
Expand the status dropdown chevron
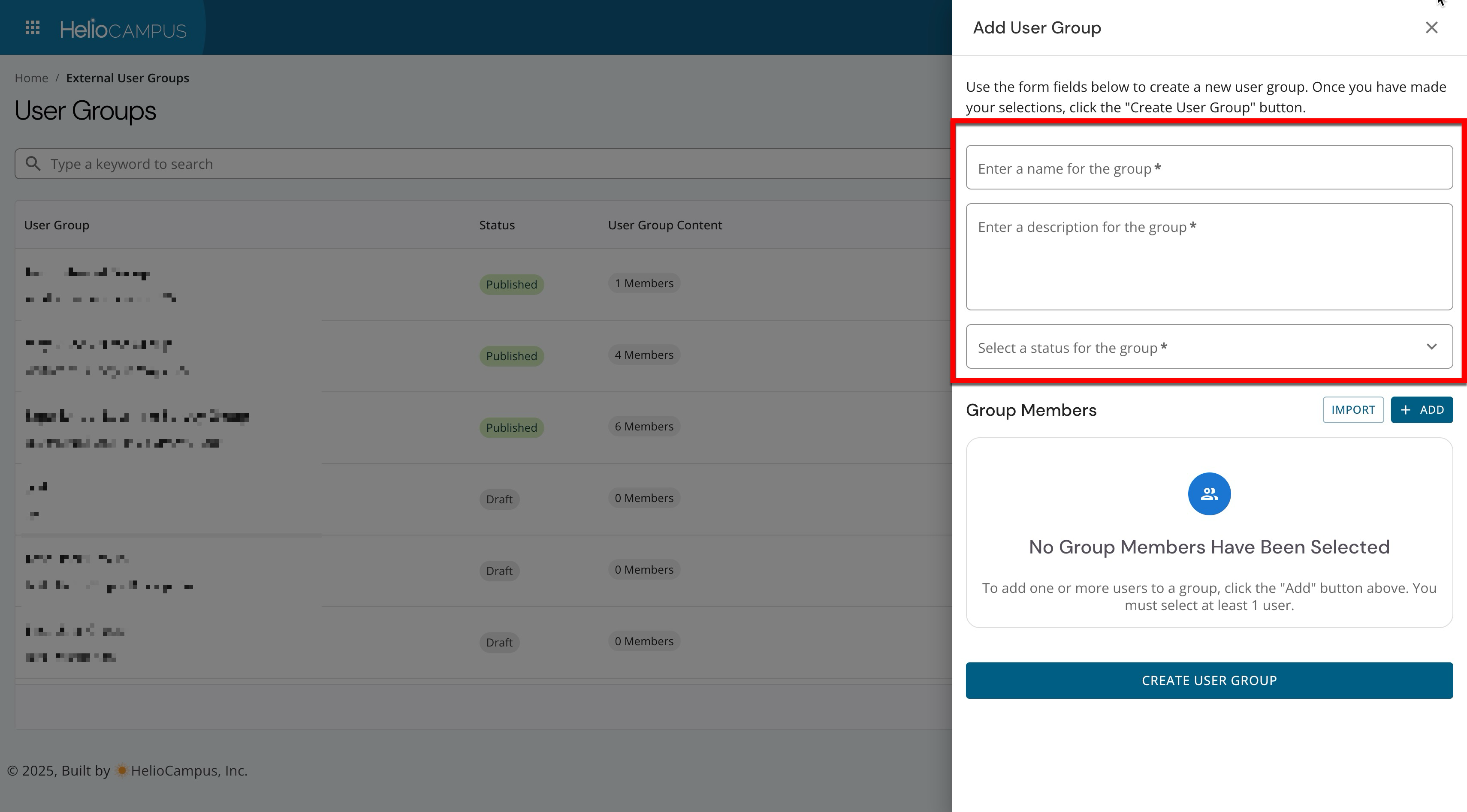pos(1431,346)
